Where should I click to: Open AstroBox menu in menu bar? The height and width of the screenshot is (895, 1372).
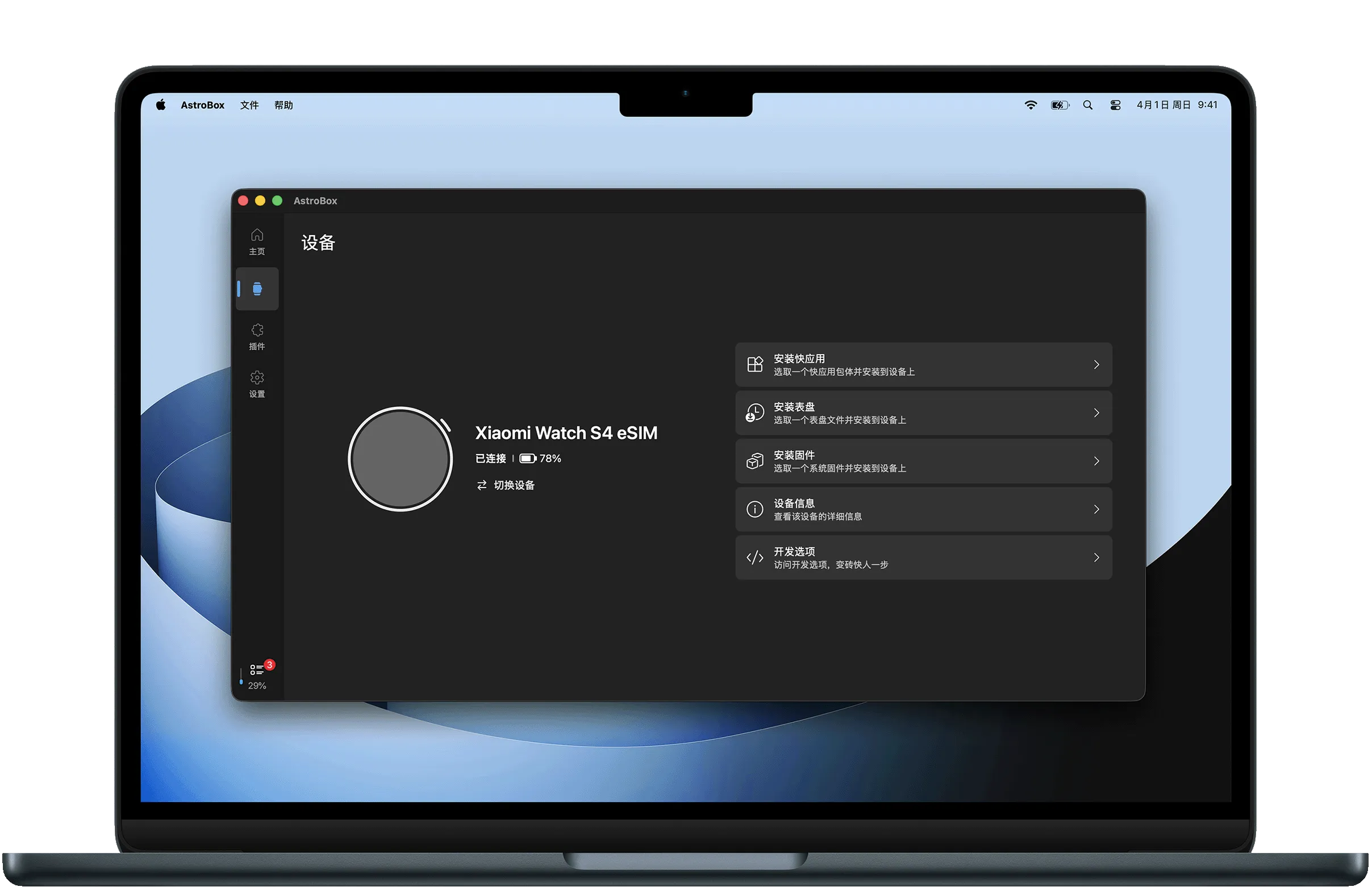[x=202, y=105]
